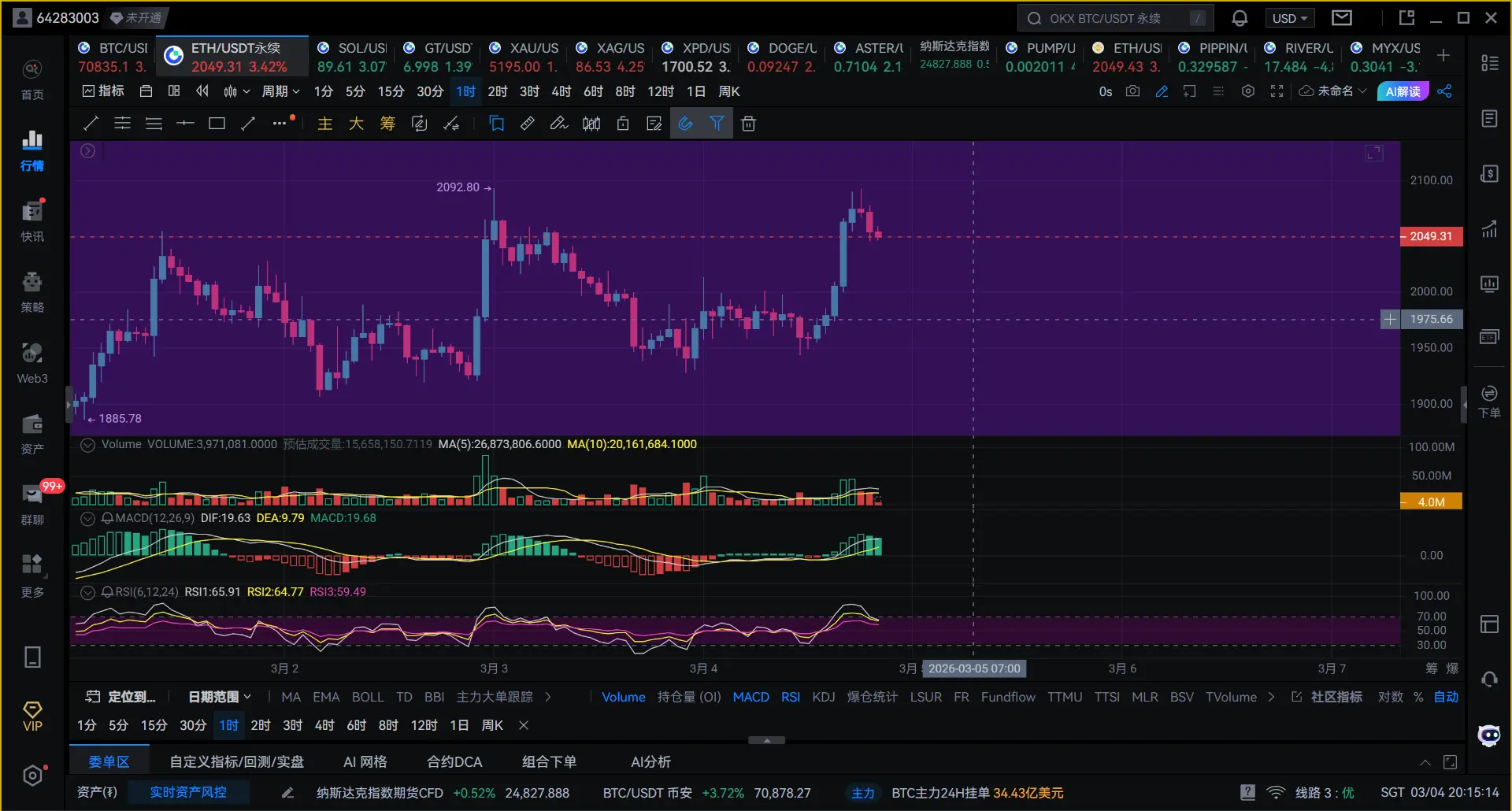
Task: Select the horizontal line drawing tool
Action: (x=185, y=124)
